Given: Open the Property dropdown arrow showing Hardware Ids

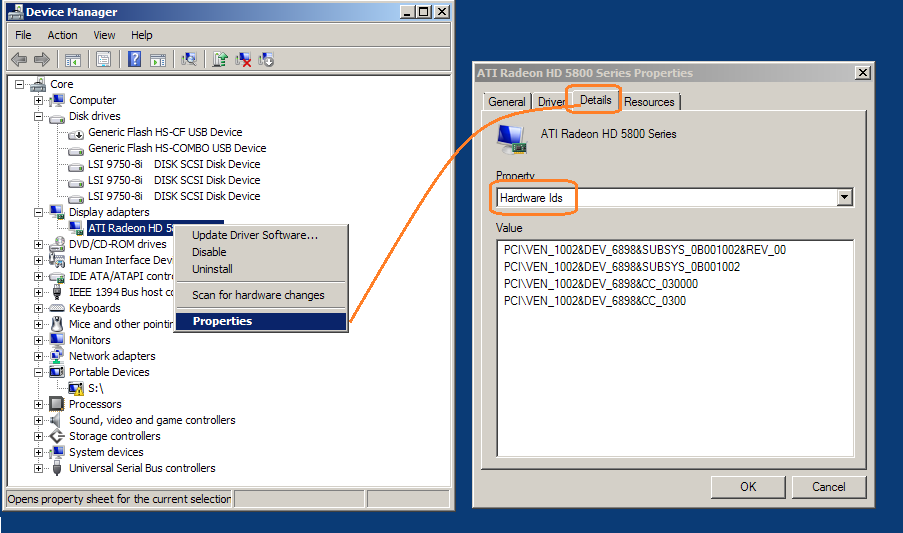Looking at the screenshot, I should pos(844,197).
